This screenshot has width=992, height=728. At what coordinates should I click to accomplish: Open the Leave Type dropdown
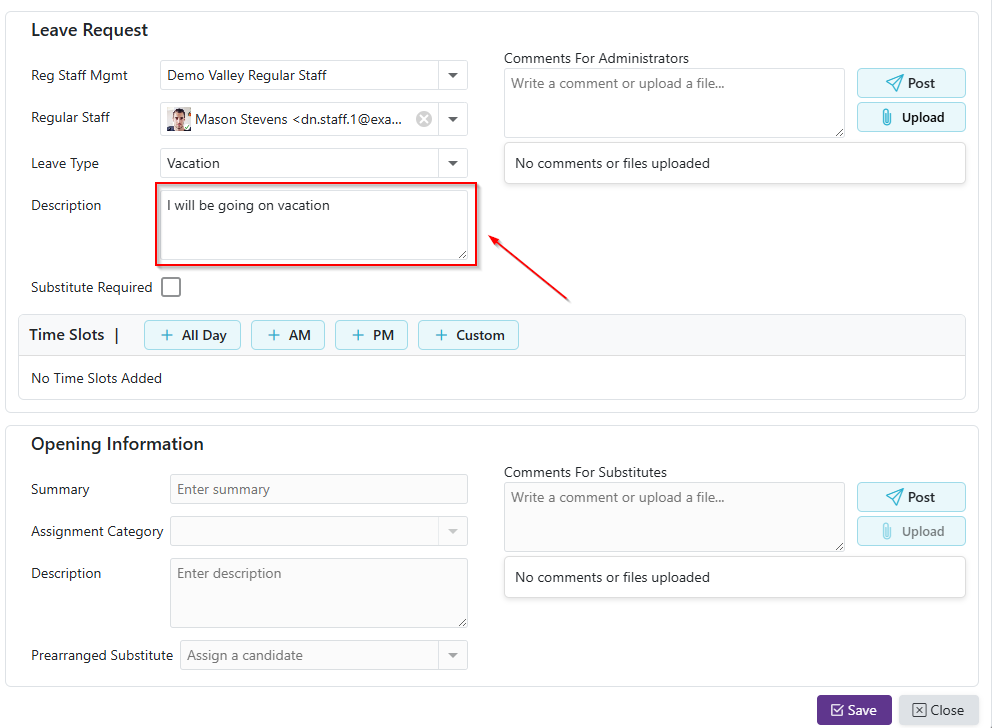[x=453, y=163]
